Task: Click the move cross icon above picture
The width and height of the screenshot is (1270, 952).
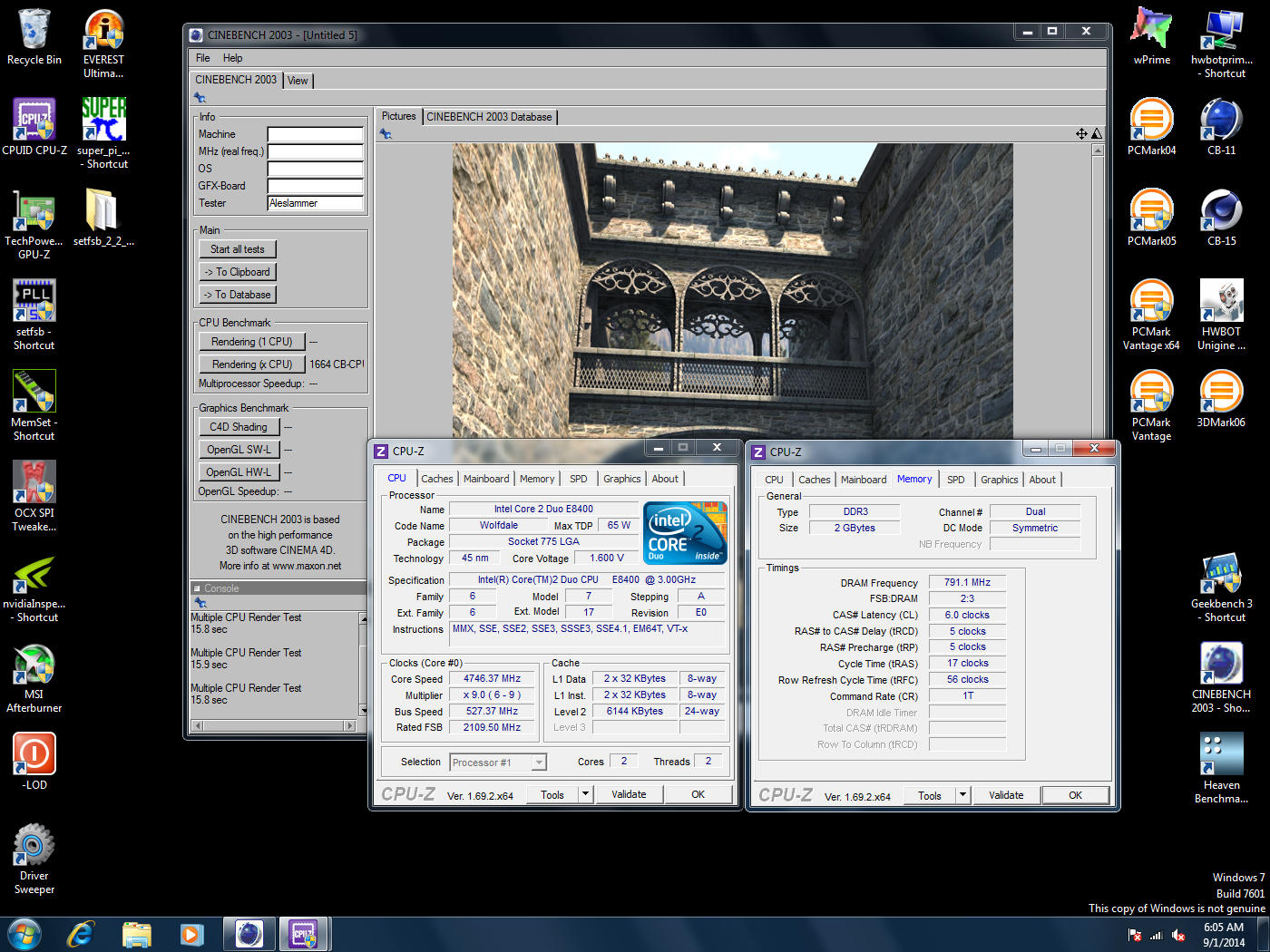Action: [x=1081, y=133]
